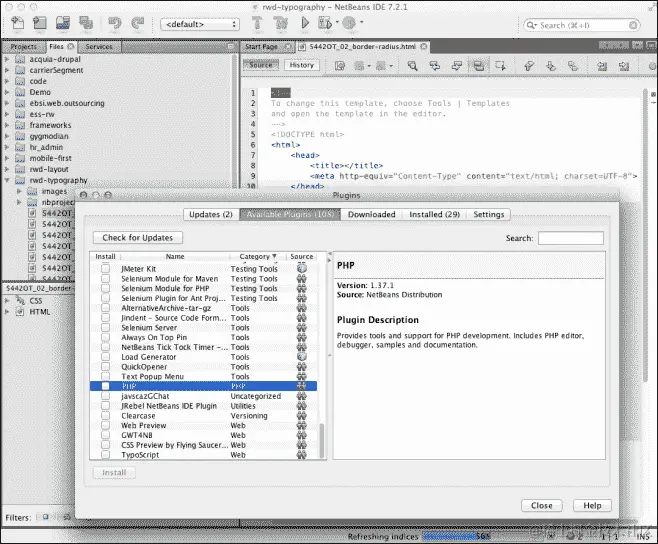The height and width of the screenshot is (544, 658).
Task: Check the Web Preview plugin checkbox
Action: 105,425
